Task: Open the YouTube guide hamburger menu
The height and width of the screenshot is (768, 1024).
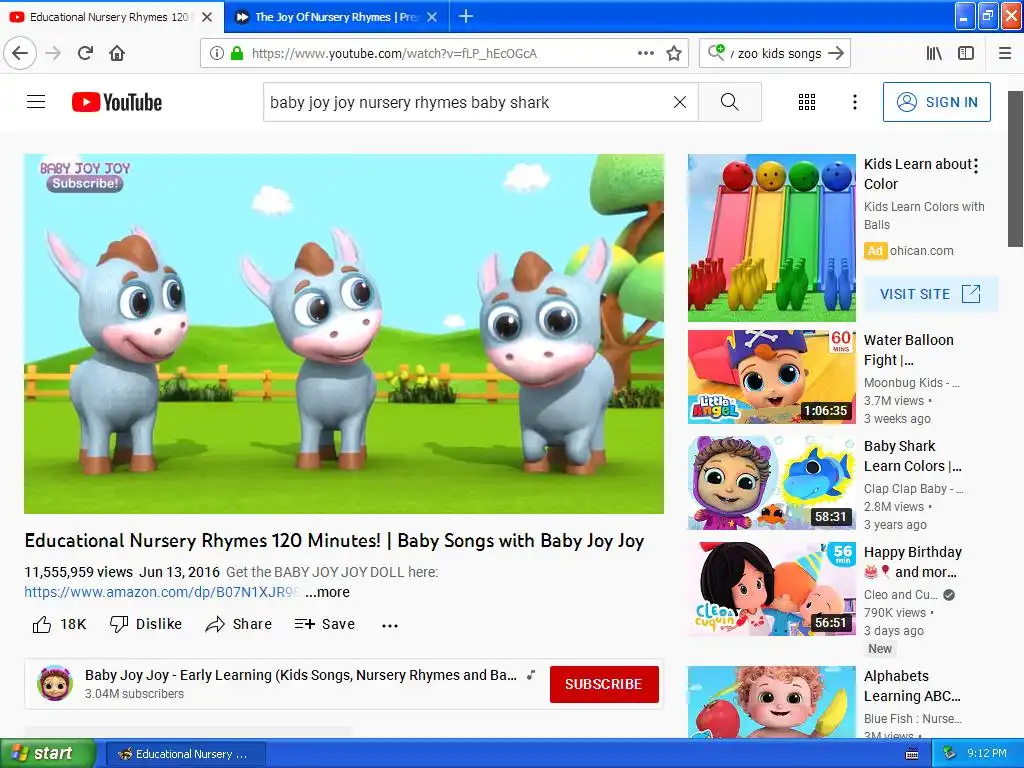Action: (x=36, y=102)
